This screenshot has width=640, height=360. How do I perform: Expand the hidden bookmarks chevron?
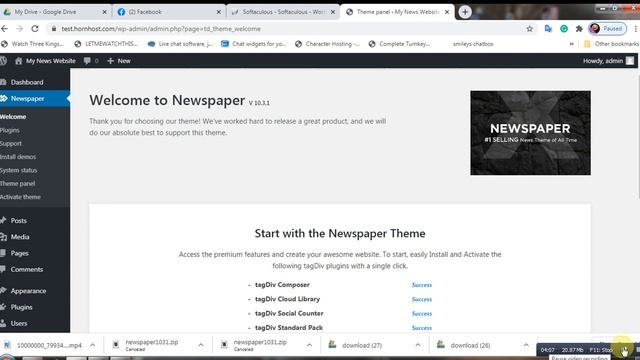[x=571, y=44]
